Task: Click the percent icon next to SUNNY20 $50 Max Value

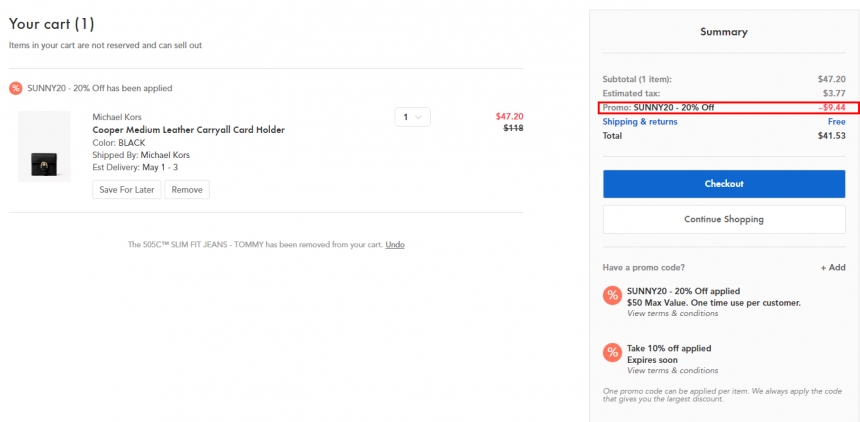Action: (612, 295)
